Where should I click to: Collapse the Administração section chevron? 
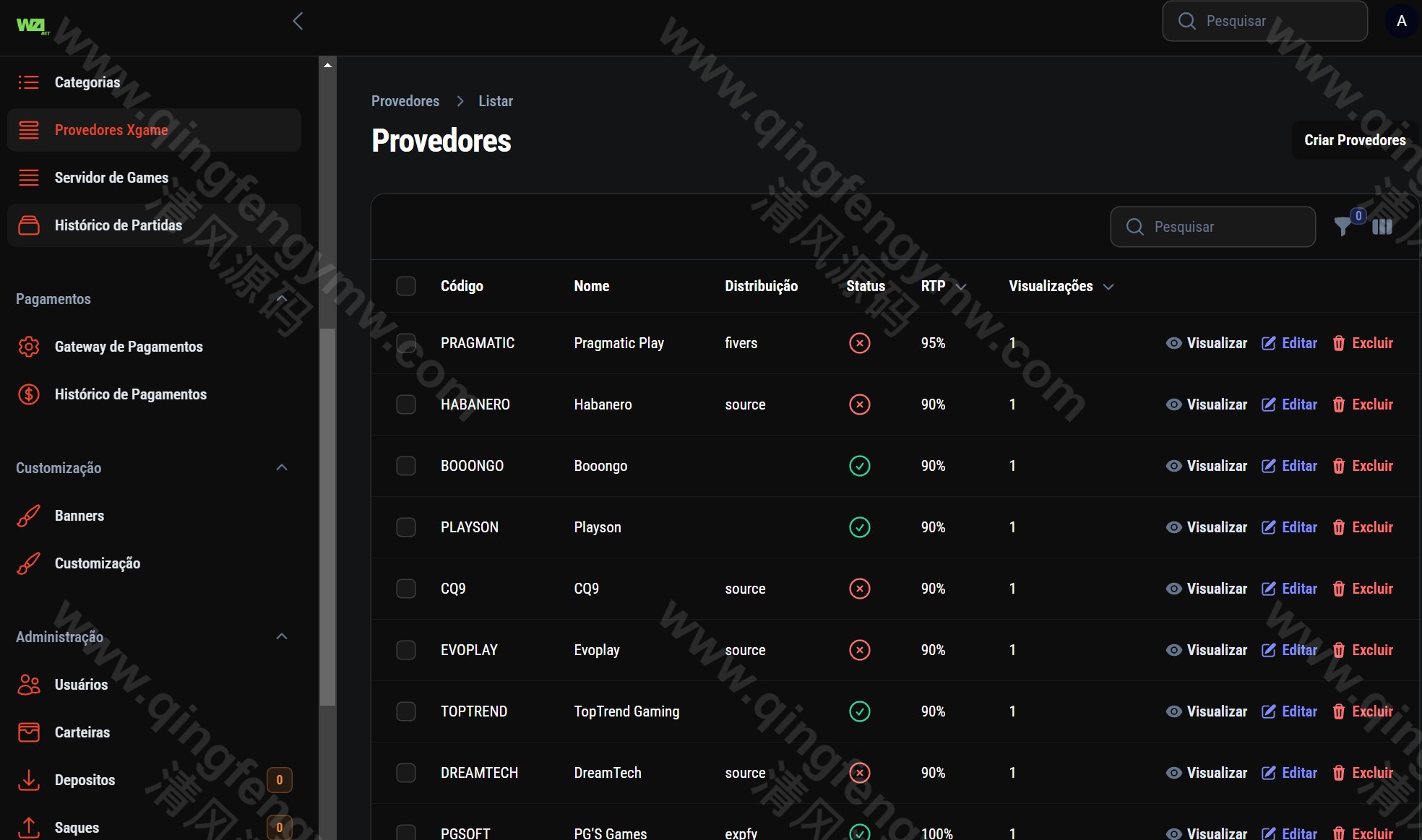282,636
